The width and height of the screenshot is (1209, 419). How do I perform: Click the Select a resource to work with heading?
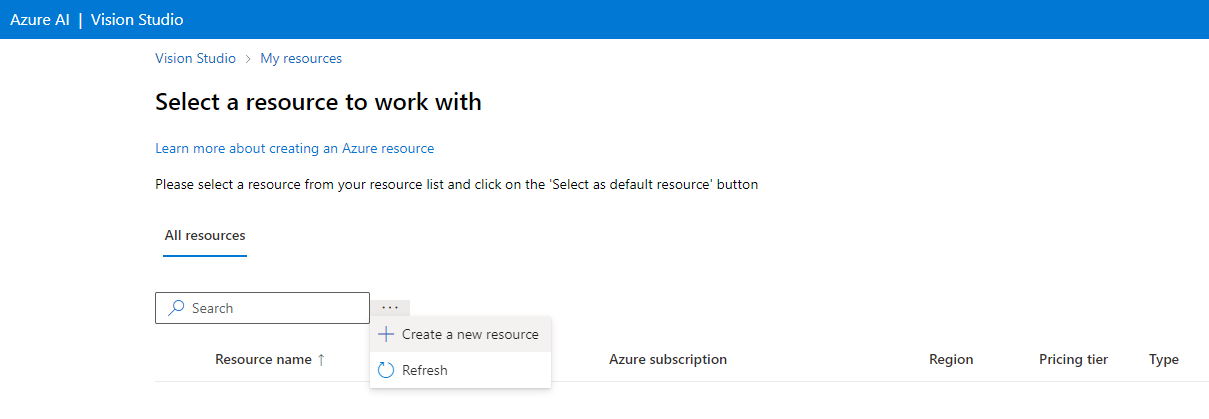[x=318, y=102]
